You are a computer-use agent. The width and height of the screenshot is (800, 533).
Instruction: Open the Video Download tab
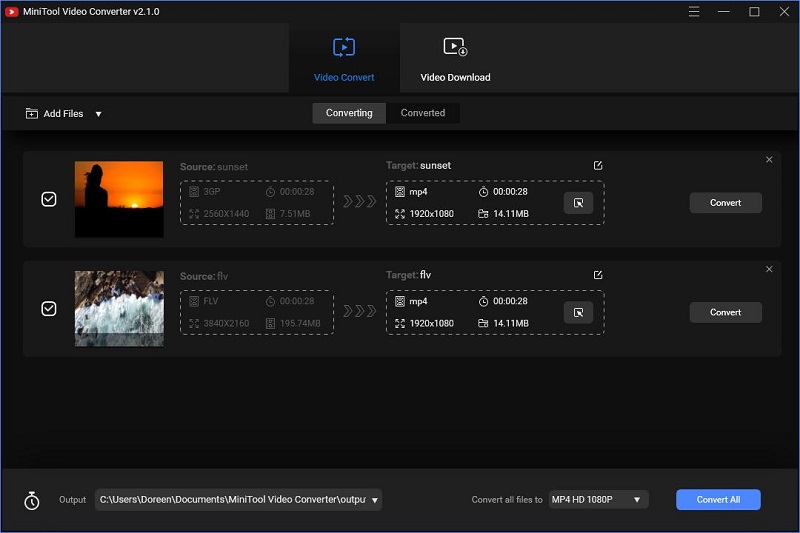pos(455,59)
